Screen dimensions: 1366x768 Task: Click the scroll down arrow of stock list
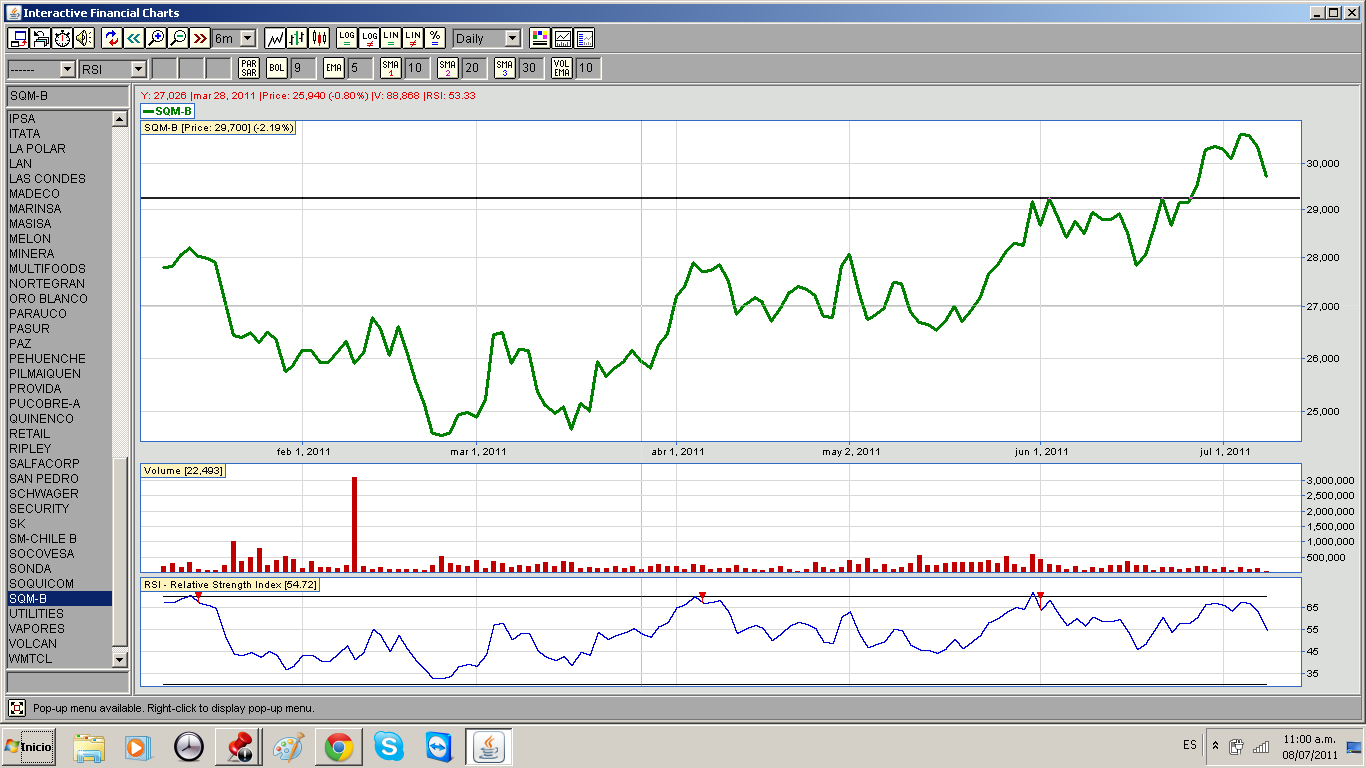tap(120, 659)
